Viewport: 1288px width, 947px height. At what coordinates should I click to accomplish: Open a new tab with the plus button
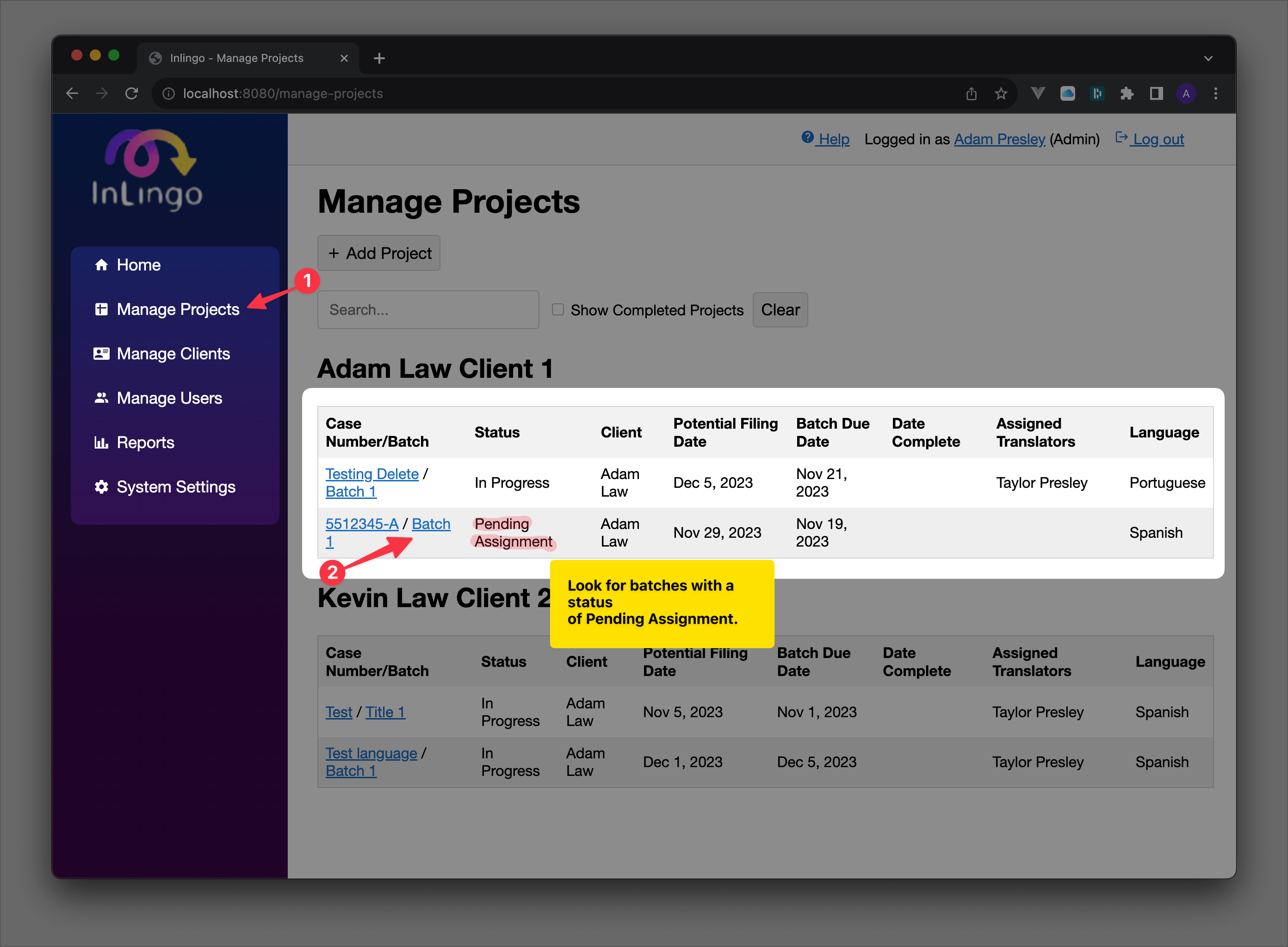[x=379, y=57]
